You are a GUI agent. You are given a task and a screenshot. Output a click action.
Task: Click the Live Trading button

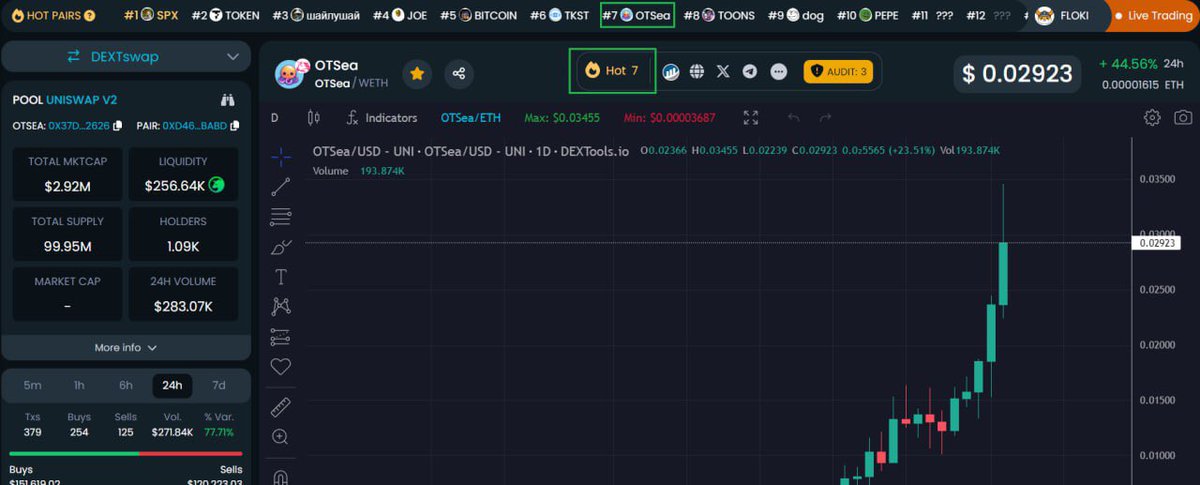[1152, 16]
